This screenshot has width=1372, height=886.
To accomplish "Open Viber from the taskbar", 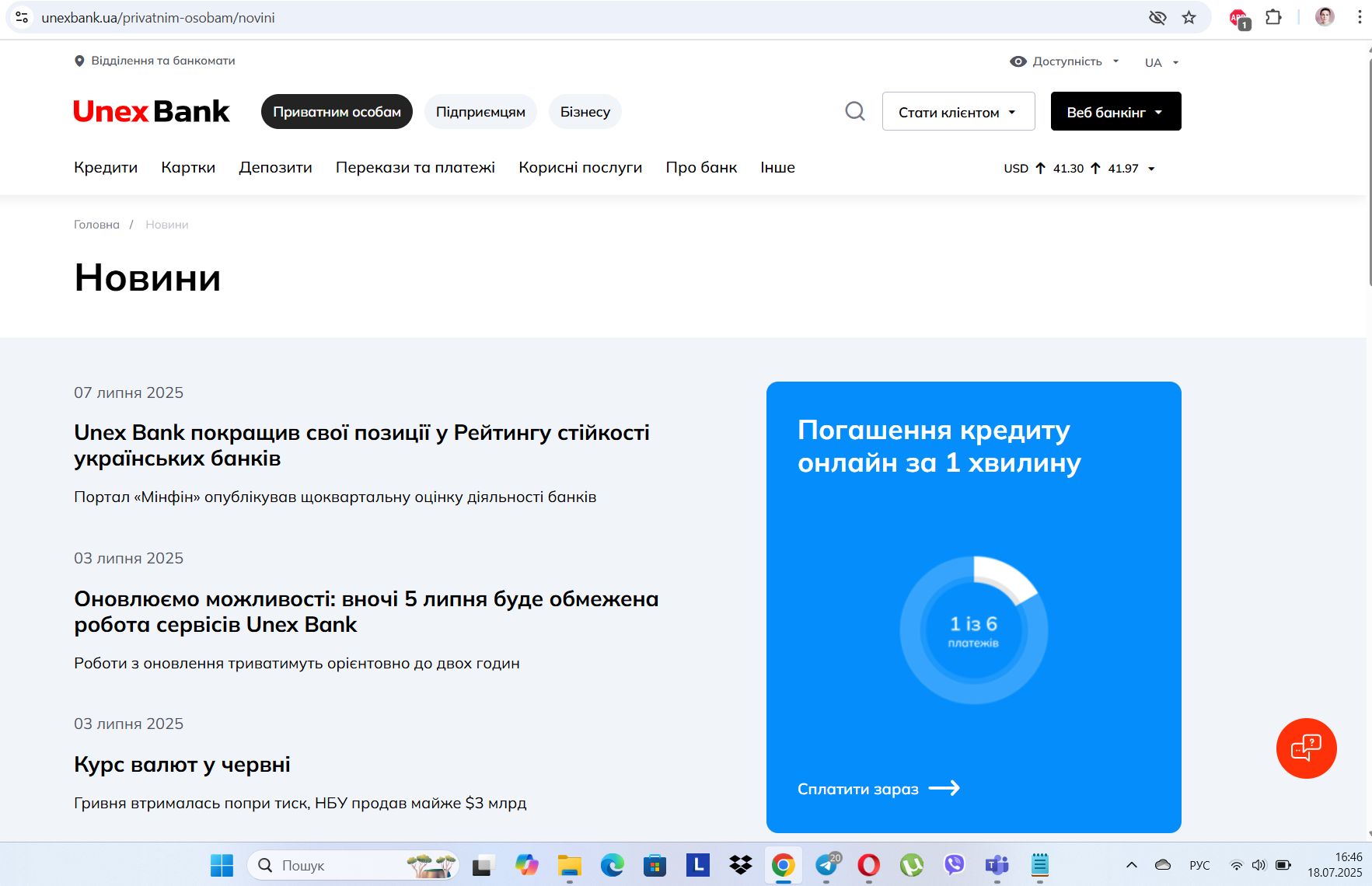I will 954,865.
